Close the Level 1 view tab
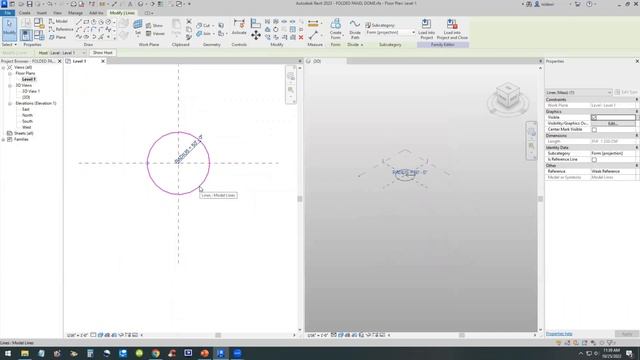 point(103,61)
